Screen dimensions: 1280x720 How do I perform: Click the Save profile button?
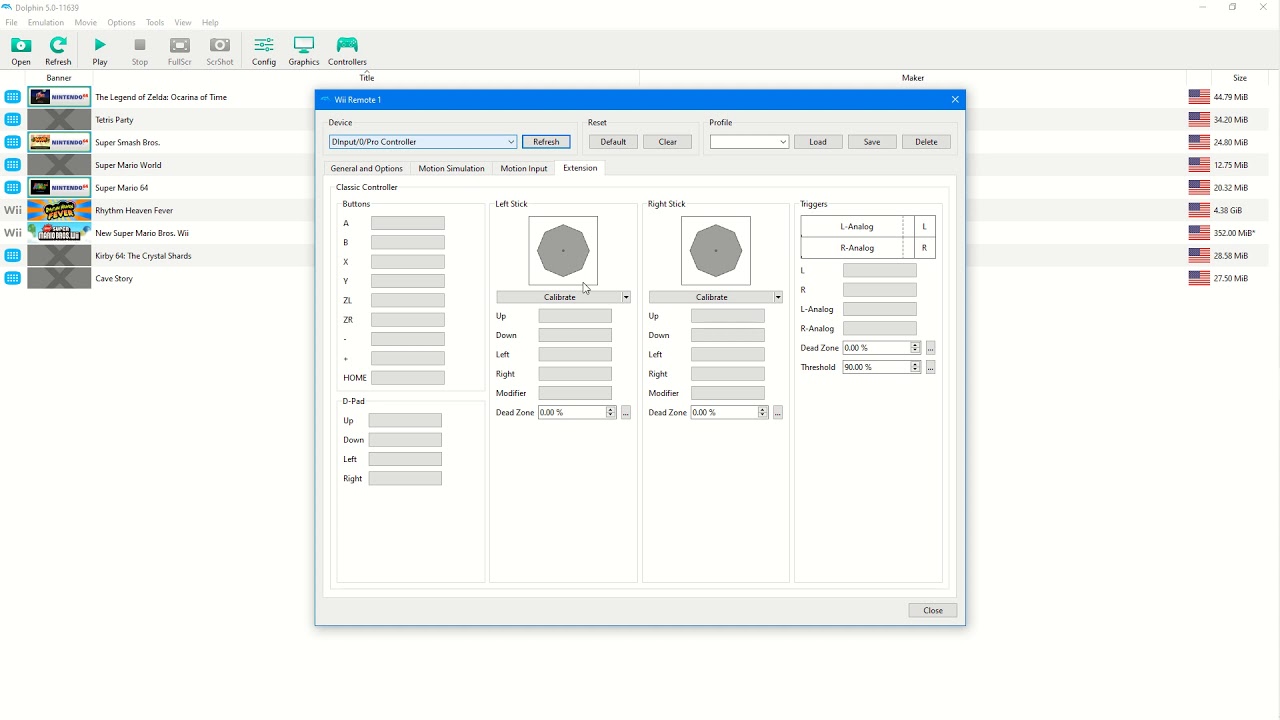pyautogui.click(x=872, y=142)
